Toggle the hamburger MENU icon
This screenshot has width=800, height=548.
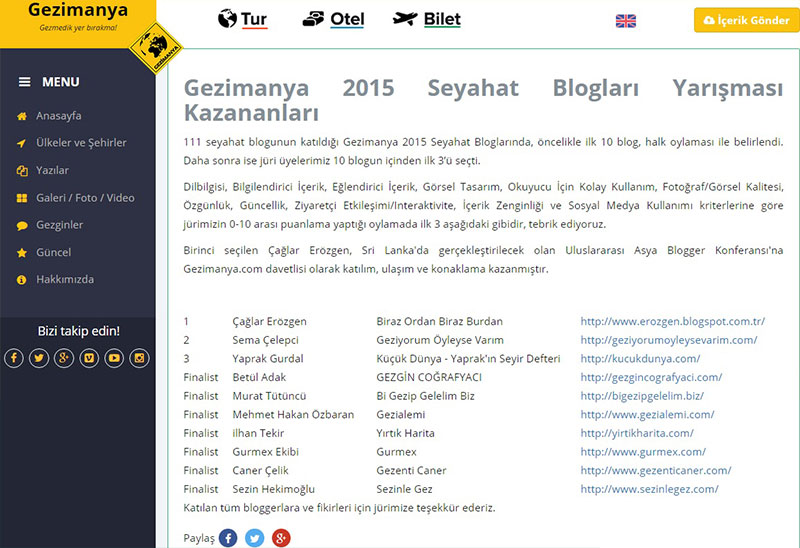(x=25, y=82)
